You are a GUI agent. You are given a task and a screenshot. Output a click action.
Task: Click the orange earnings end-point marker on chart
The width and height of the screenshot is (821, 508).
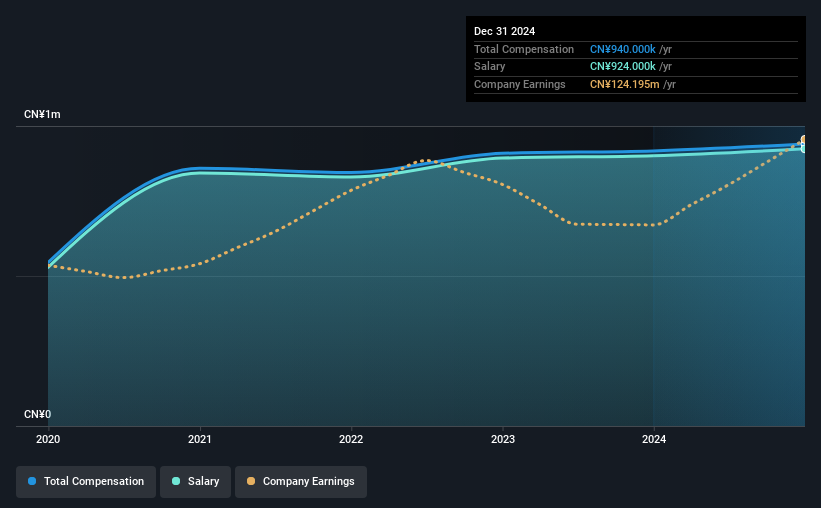[803, 140]
